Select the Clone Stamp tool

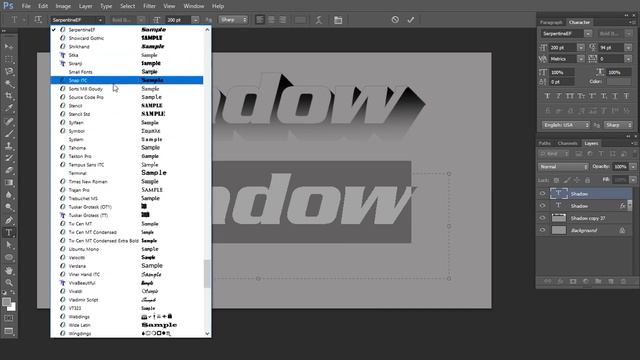[9, 146]
